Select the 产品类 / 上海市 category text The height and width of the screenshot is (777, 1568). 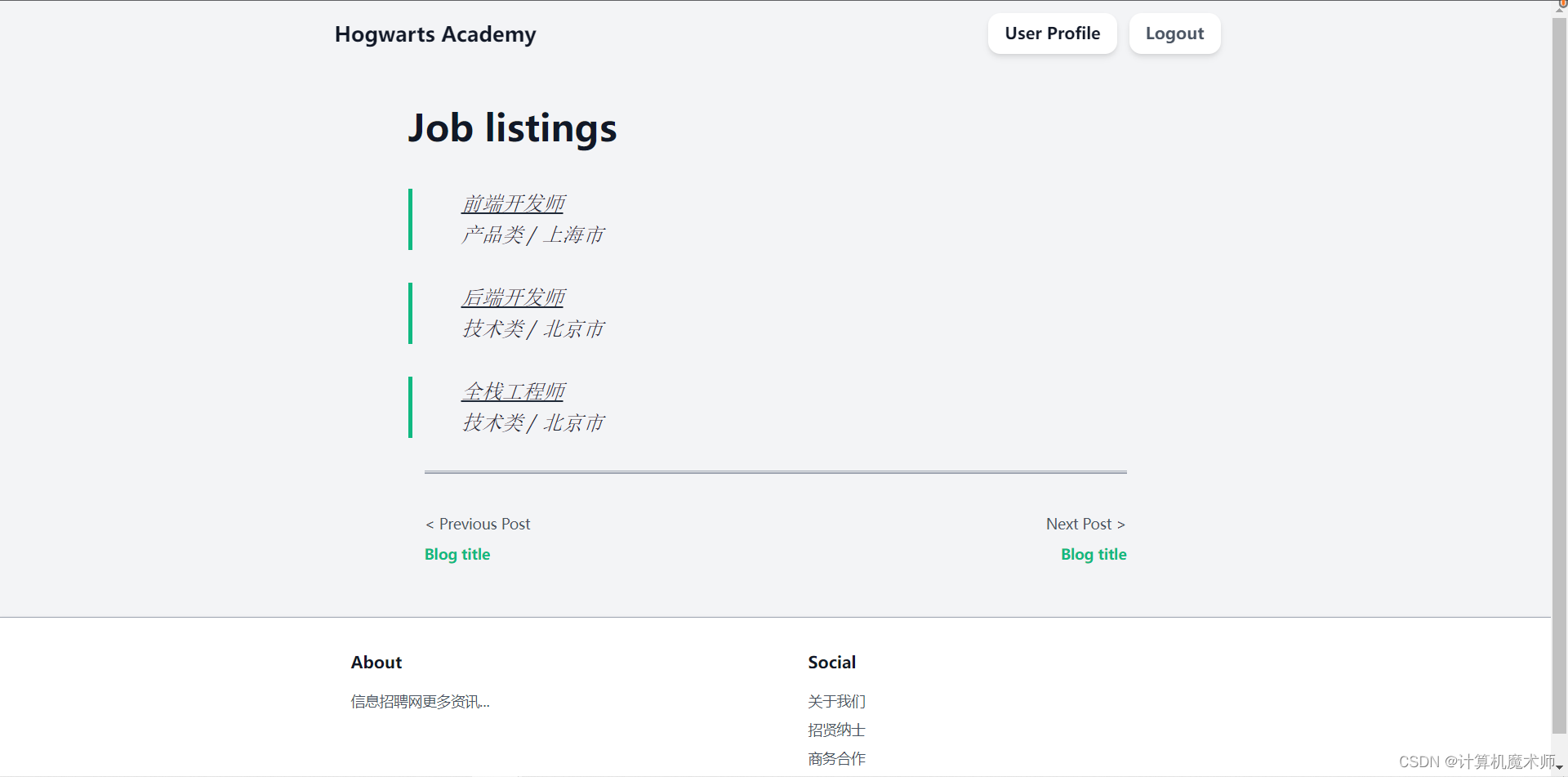532,235
